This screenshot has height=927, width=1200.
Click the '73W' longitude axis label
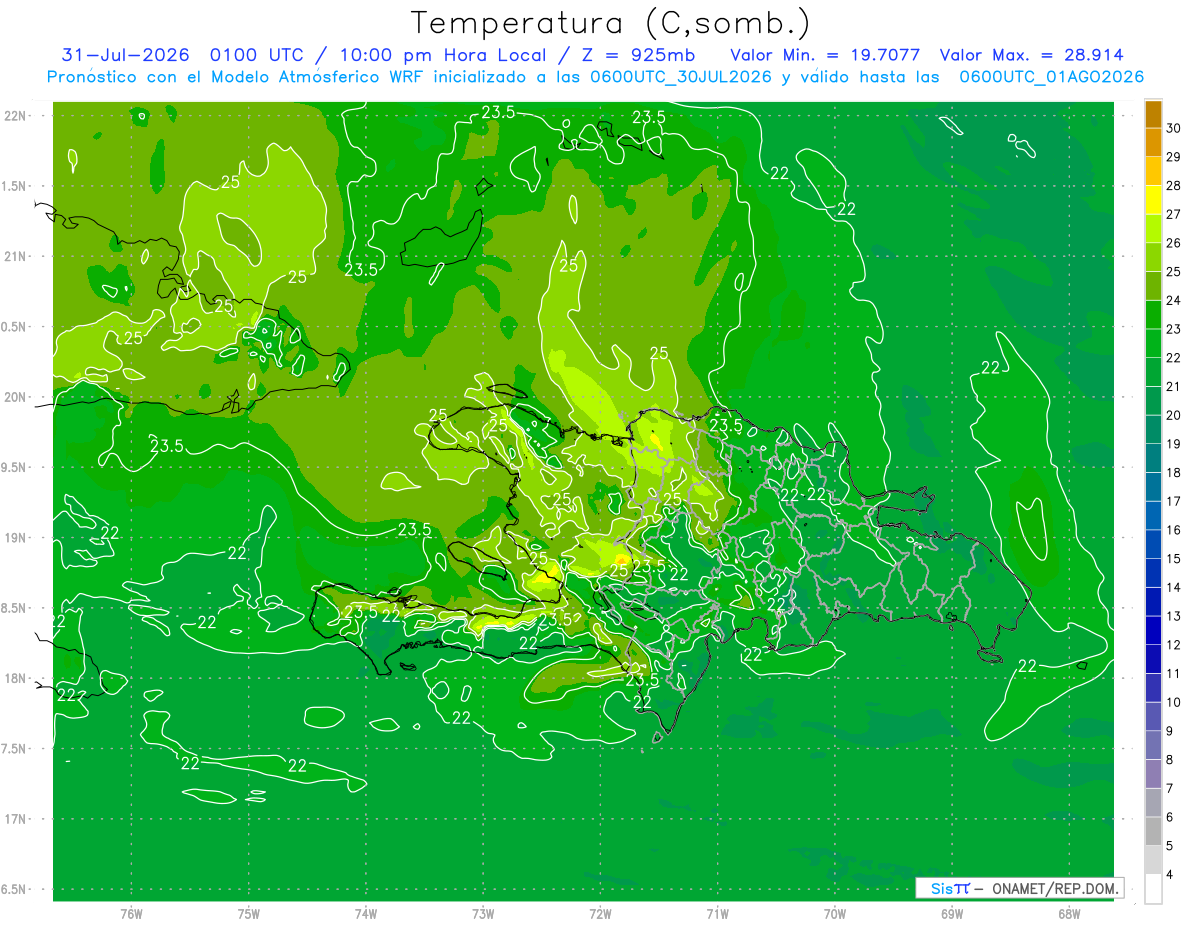tap(483, 914)
